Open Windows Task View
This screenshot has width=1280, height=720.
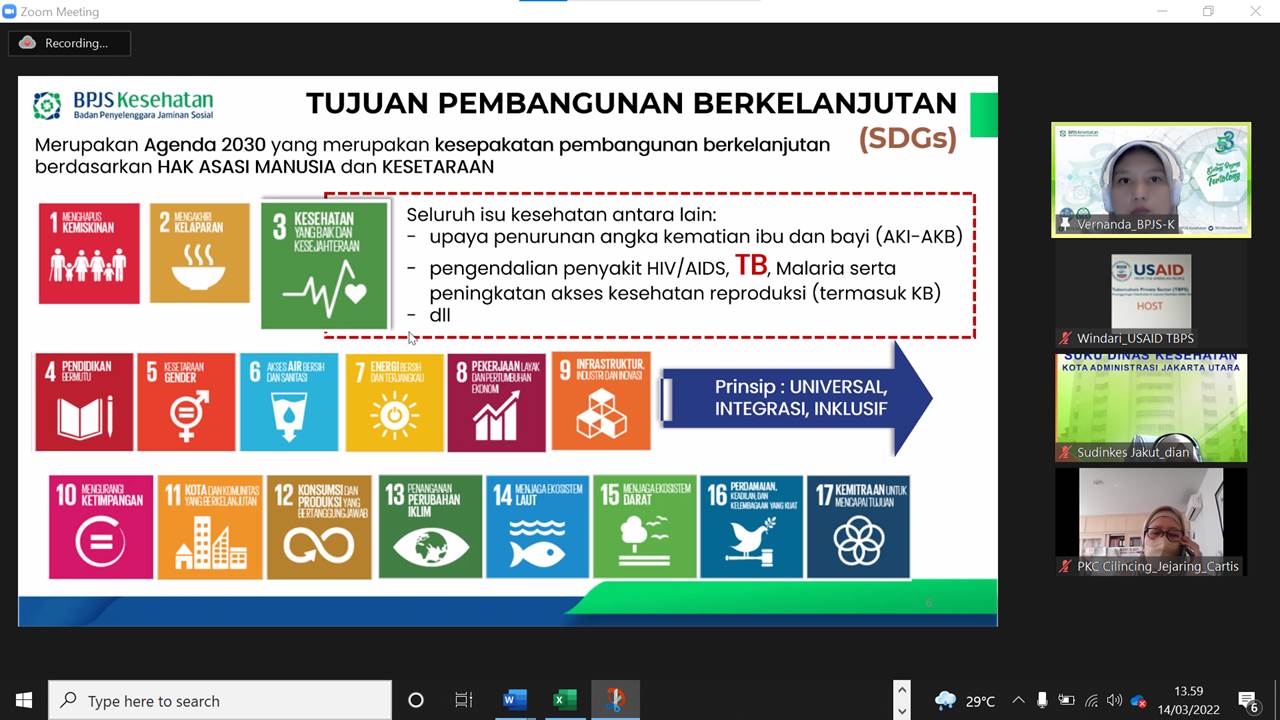click(464, 700)
